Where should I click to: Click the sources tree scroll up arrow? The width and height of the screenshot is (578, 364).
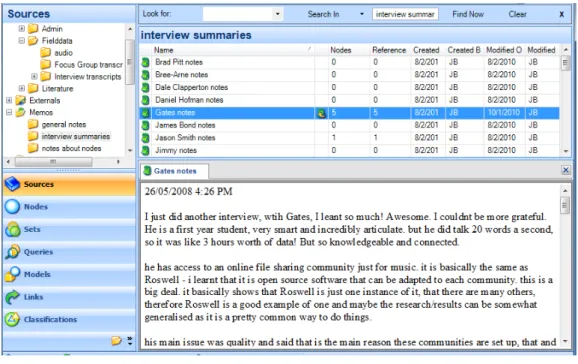tap(130, 28)
